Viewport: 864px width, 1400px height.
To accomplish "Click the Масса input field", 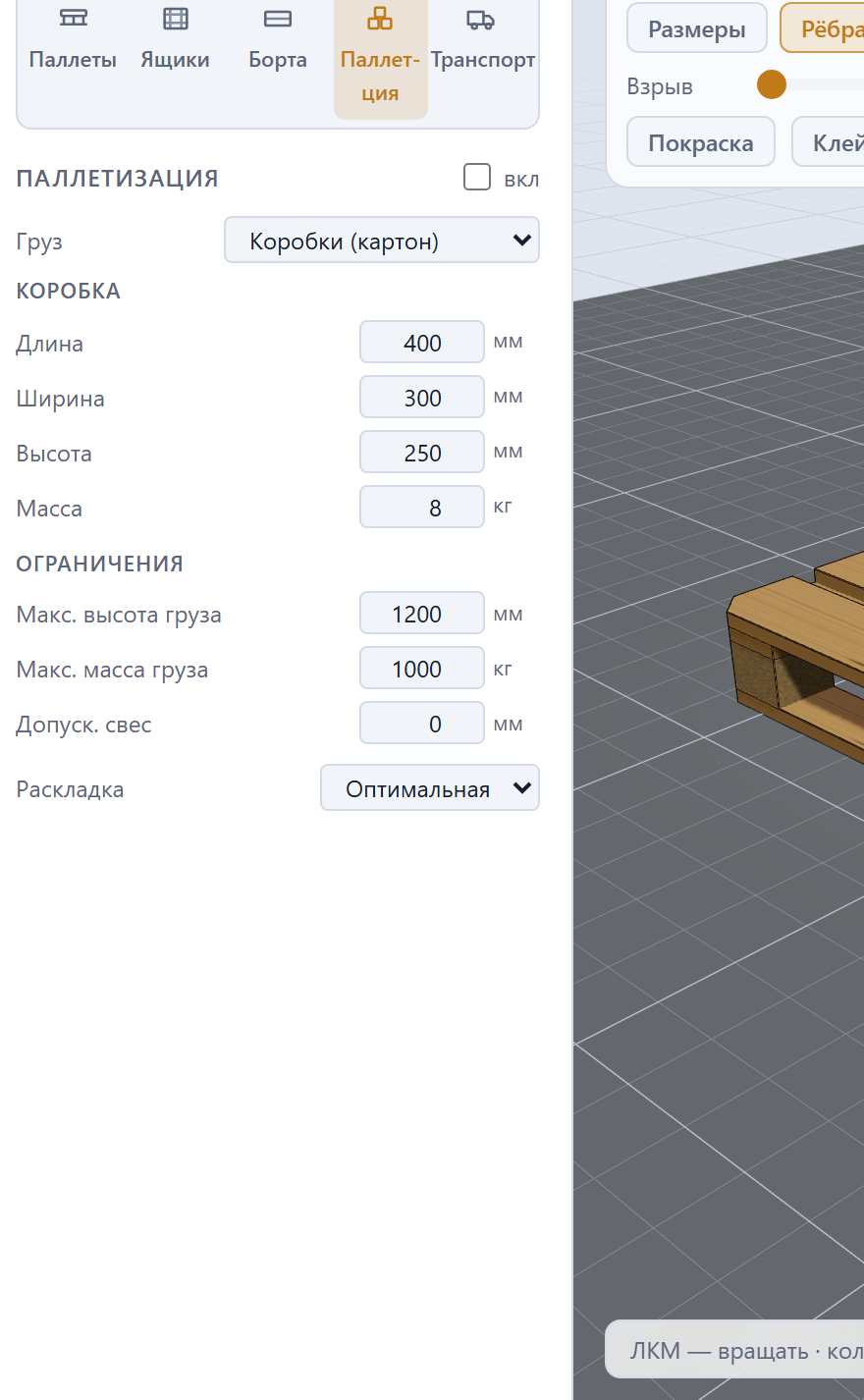I will [422, 508].
